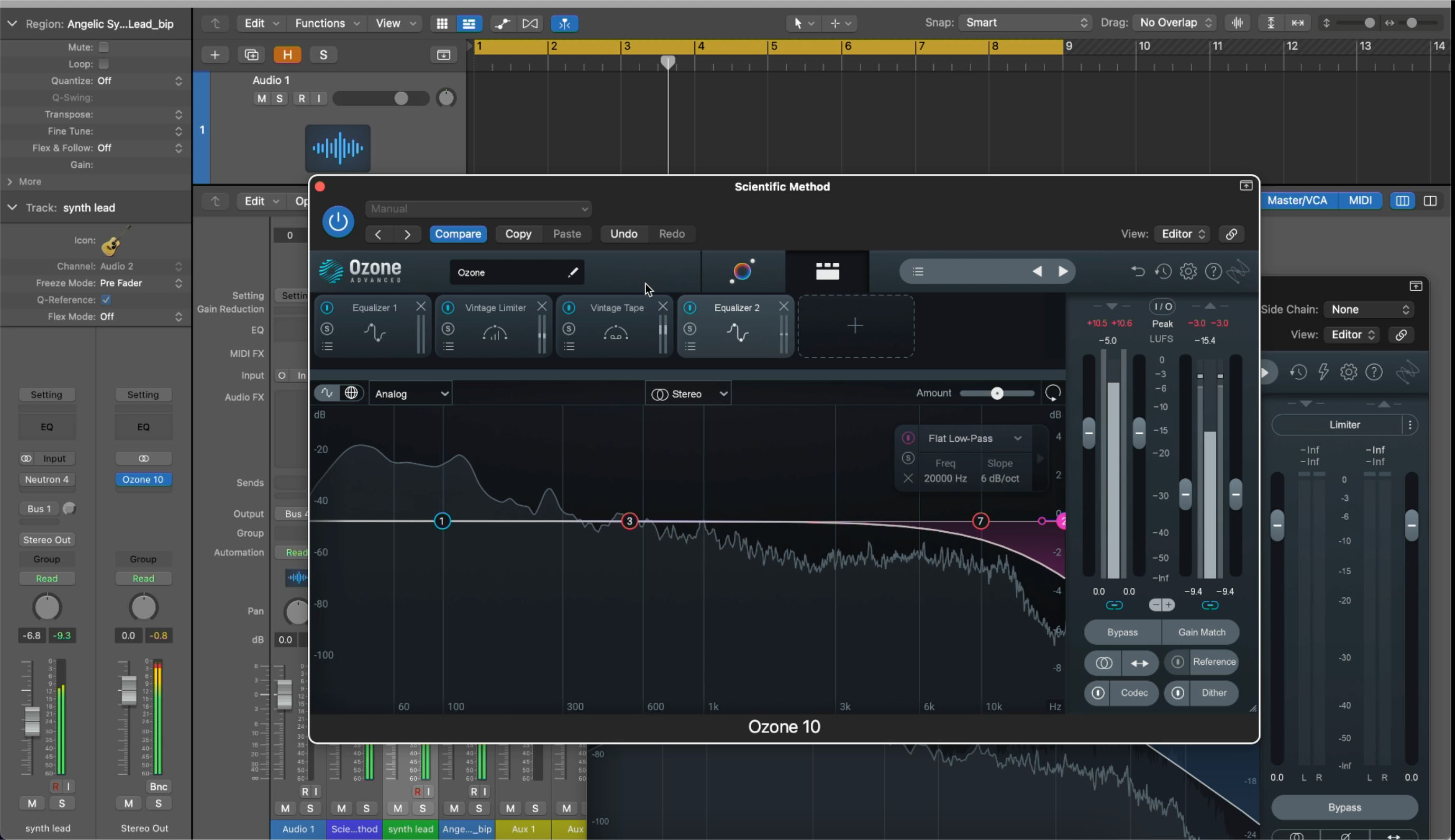Viewport: 1455px width, 840px height.
Task: Click Ozone undo arrow icon
Action: (1138, 271)
